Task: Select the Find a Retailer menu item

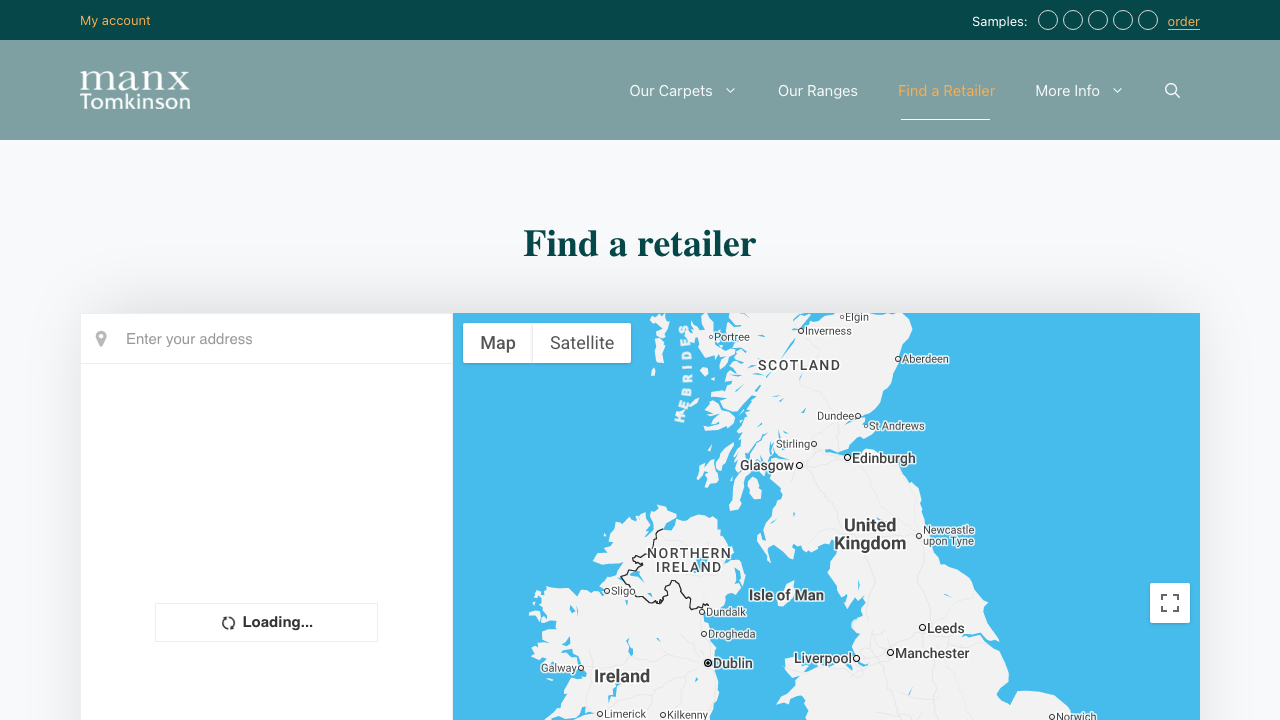Action: point(945,90)
